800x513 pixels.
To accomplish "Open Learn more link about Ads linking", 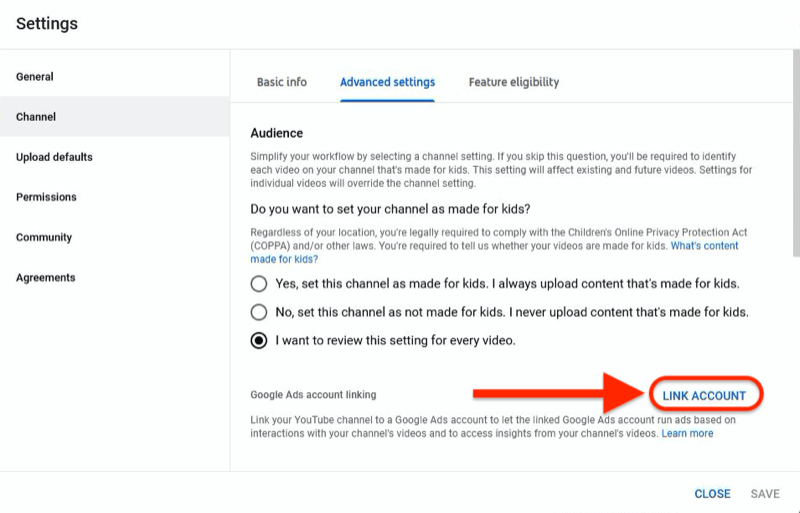I will point(687,433).
